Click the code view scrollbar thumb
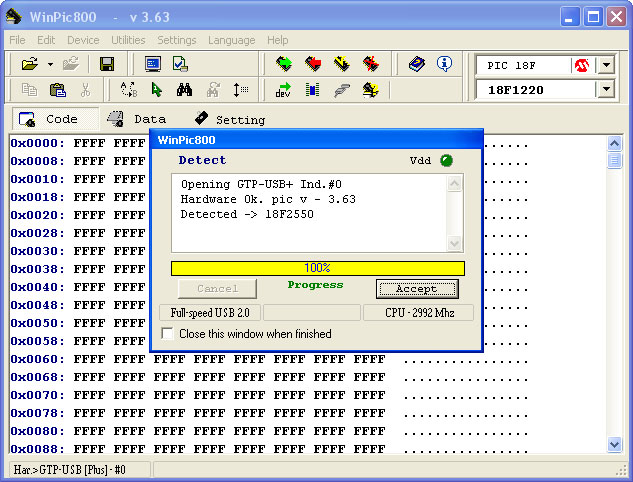 pyautogui.click(x=614, y=160)
